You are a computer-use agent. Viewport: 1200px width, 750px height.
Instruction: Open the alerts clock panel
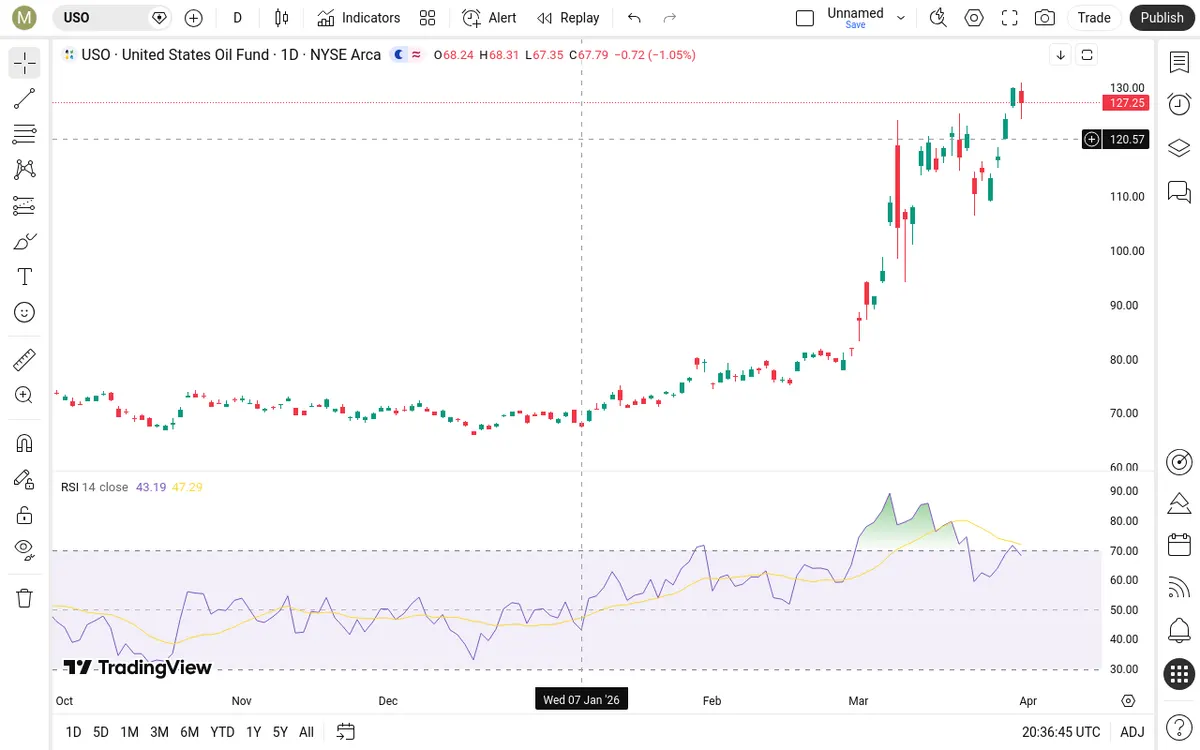[1179, 104]
